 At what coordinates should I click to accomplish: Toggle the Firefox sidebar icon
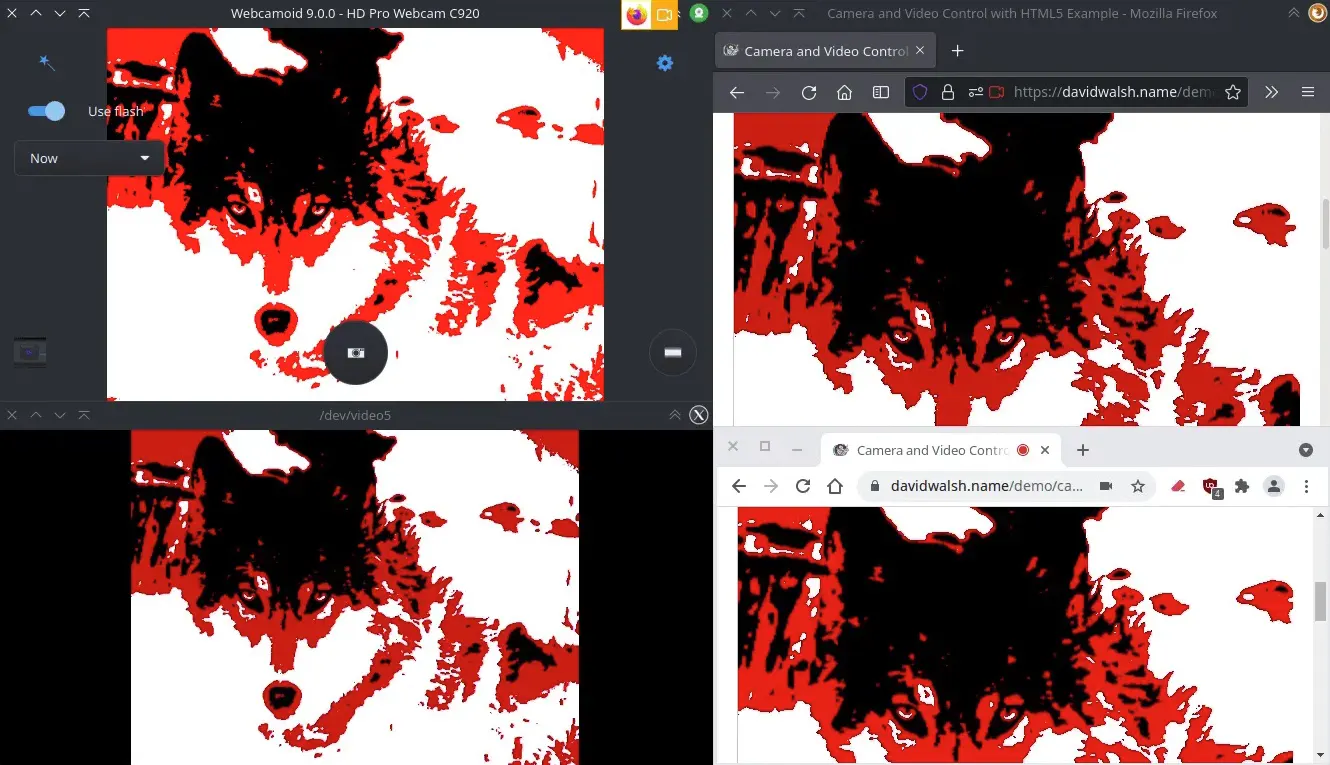(x=881, y=92)
